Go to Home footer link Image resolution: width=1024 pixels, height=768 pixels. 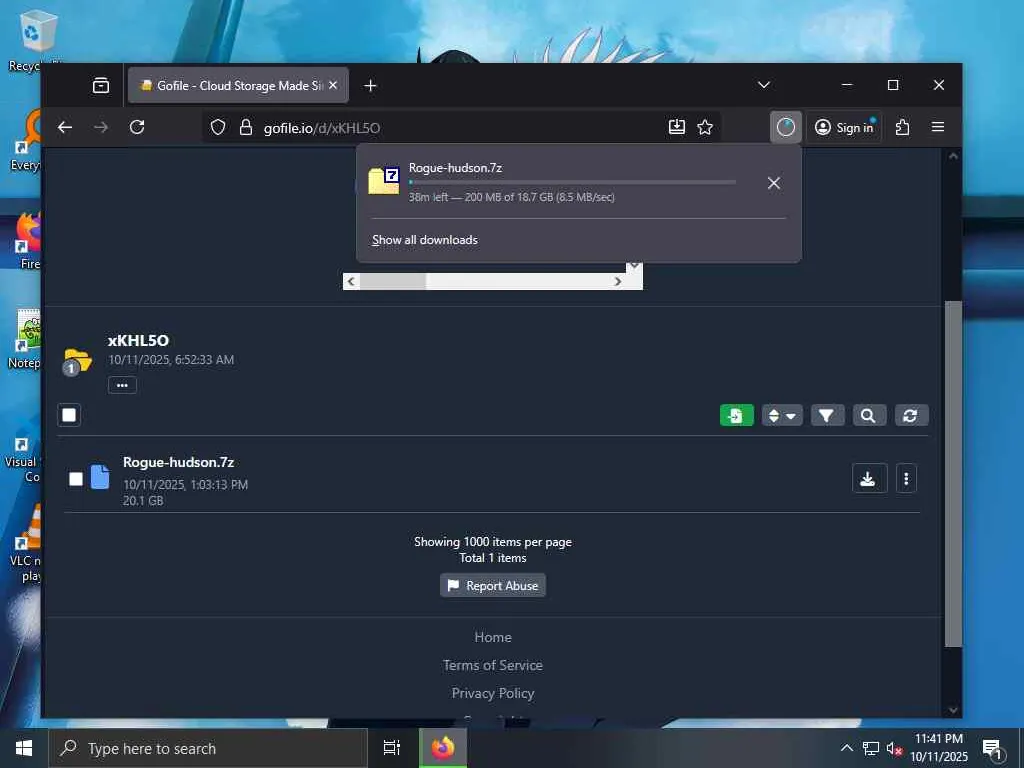tap(493, 637)
